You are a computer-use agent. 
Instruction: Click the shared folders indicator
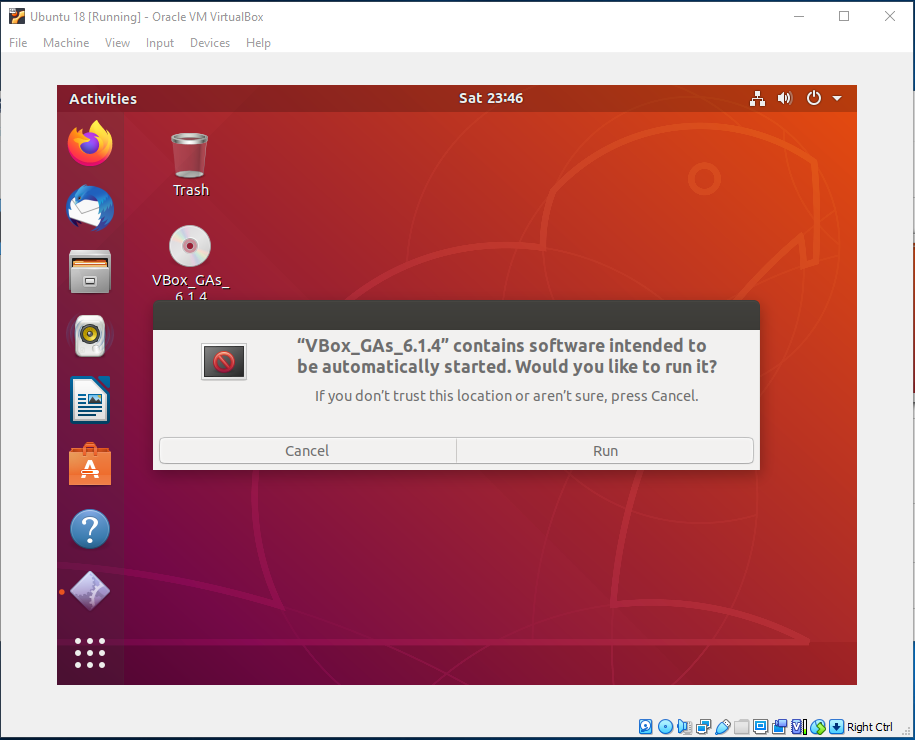tap(741, 727)
